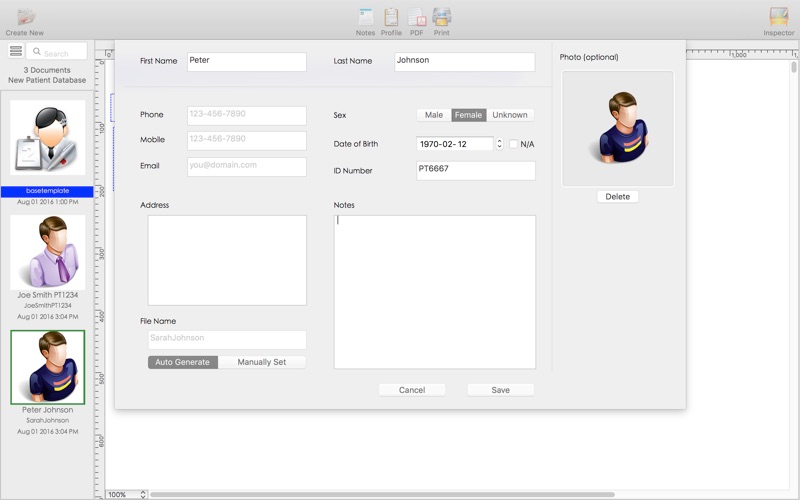Click the Cancel button

[412, 390]
